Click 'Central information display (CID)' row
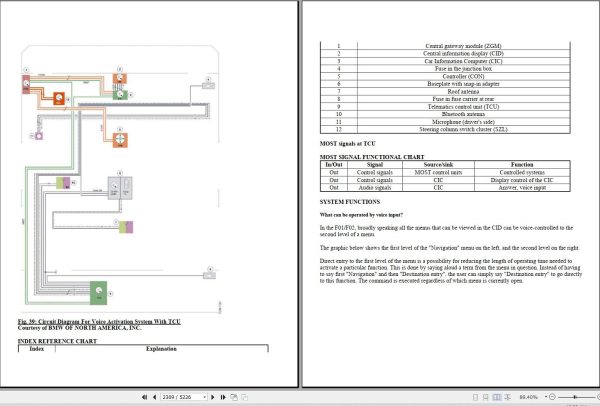This screenshot has height=406, width=600. point(445,54)
